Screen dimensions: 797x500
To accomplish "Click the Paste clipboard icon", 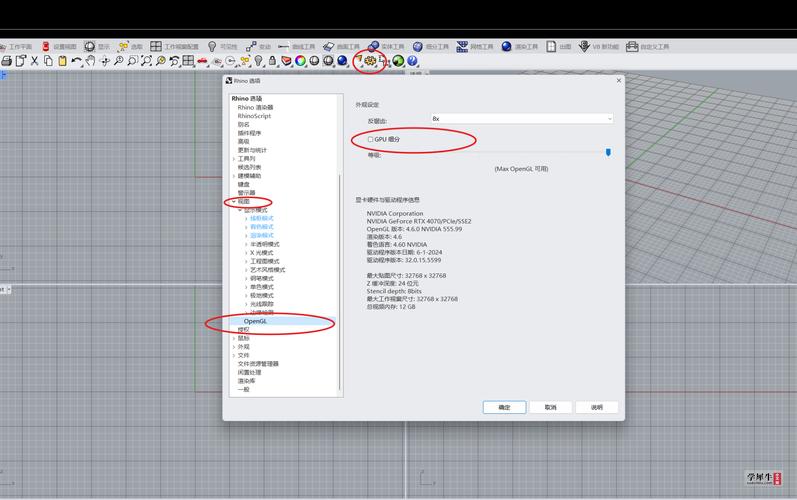I will pos(62,61).
